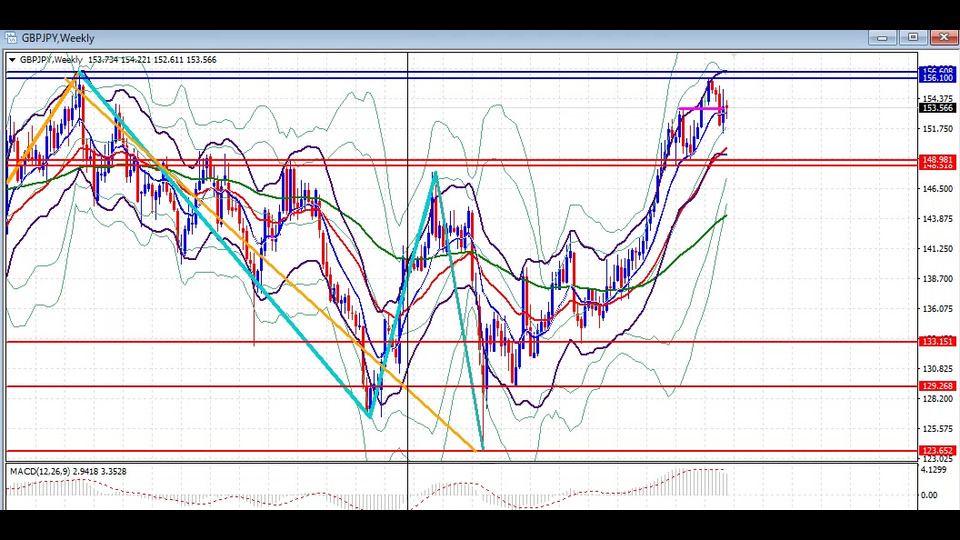Click the 154.375 price scale value
Screen dimensions: 960x540
937,99
